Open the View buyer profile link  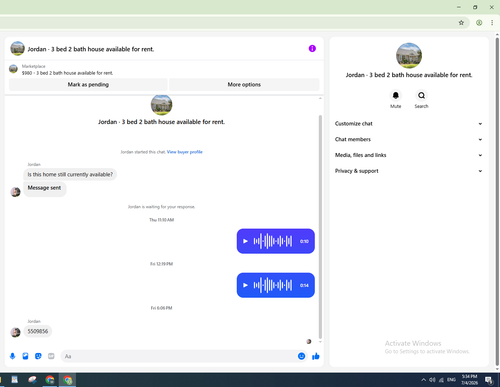coord(185,152)
